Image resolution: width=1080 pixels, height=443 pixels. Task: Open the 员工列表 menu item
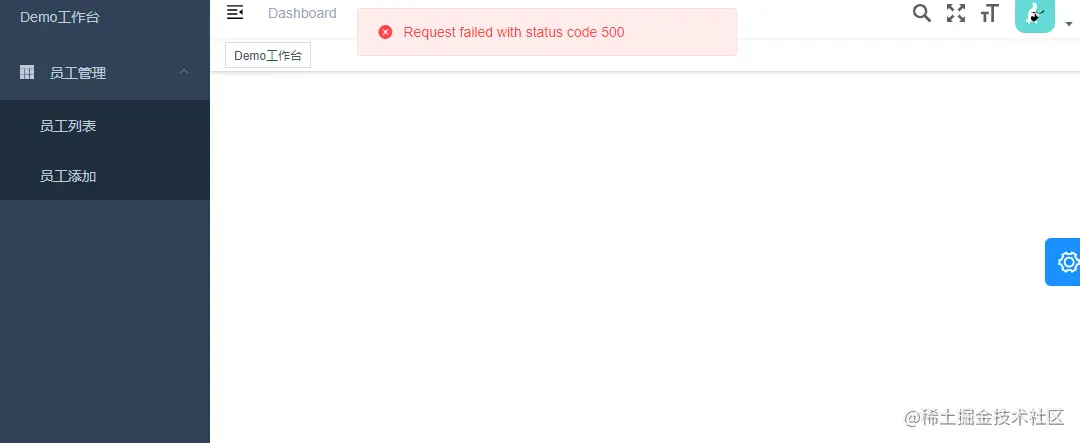(x=105, y=126)
